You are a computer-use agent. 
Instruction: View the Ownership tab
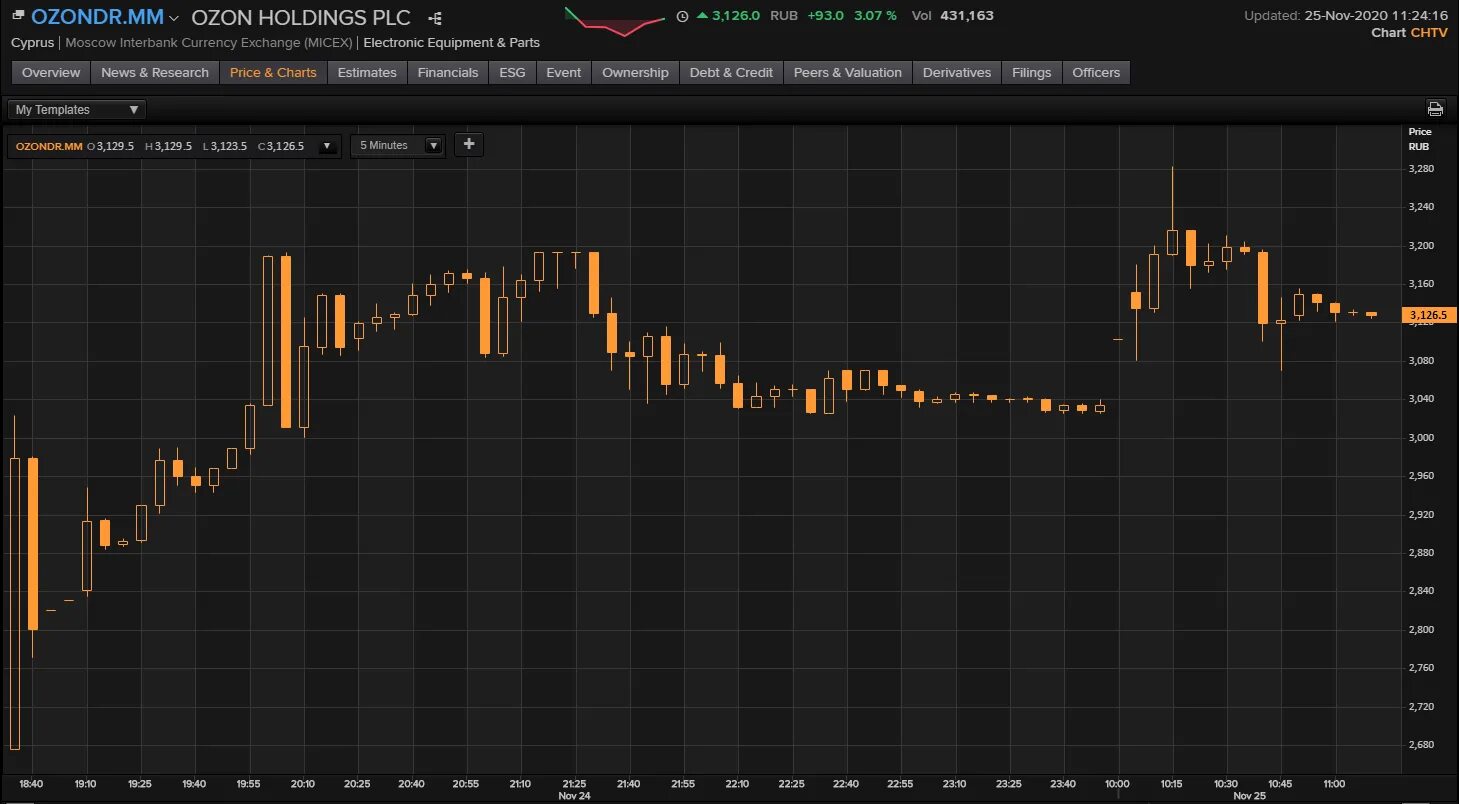tap(635, 72)
